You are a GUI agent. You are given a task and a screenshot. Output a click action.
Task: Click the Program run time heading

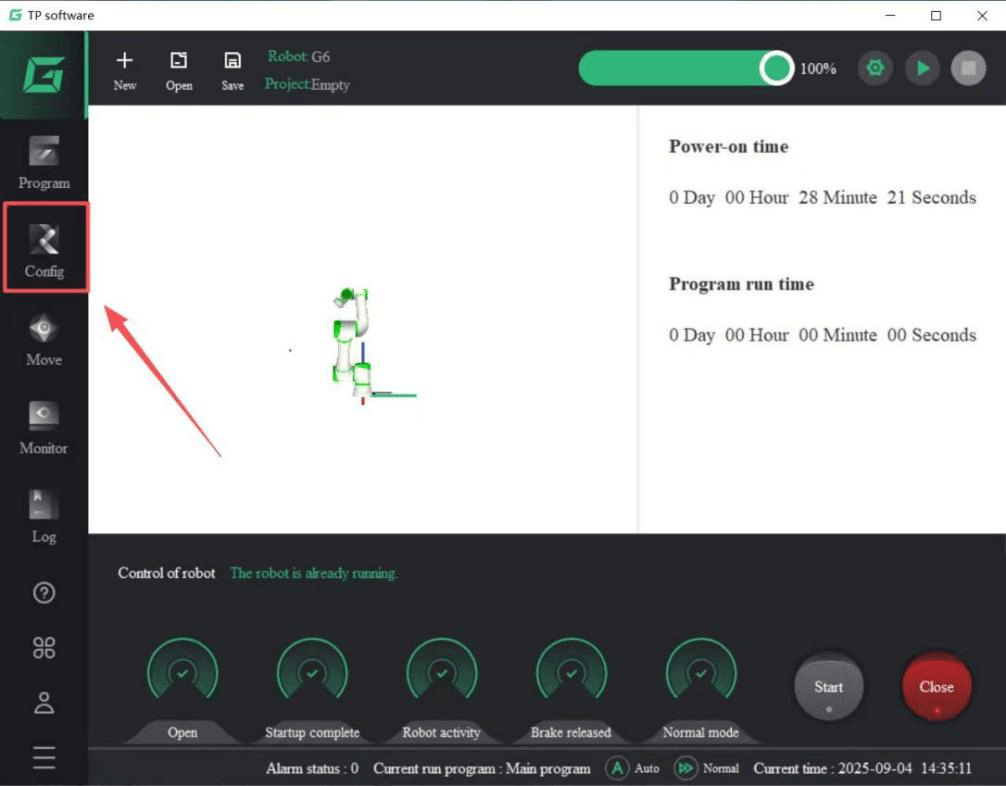741,284
